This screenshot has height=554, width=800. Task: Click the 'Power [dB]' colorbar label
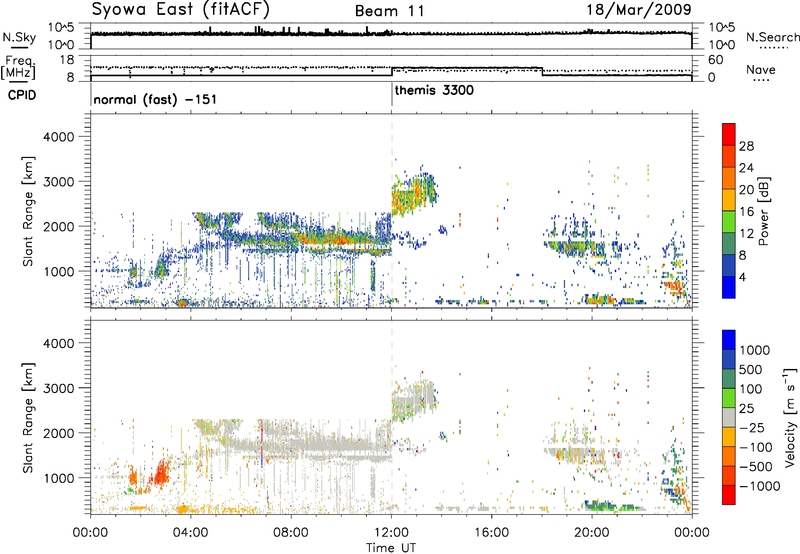[763, 211]
